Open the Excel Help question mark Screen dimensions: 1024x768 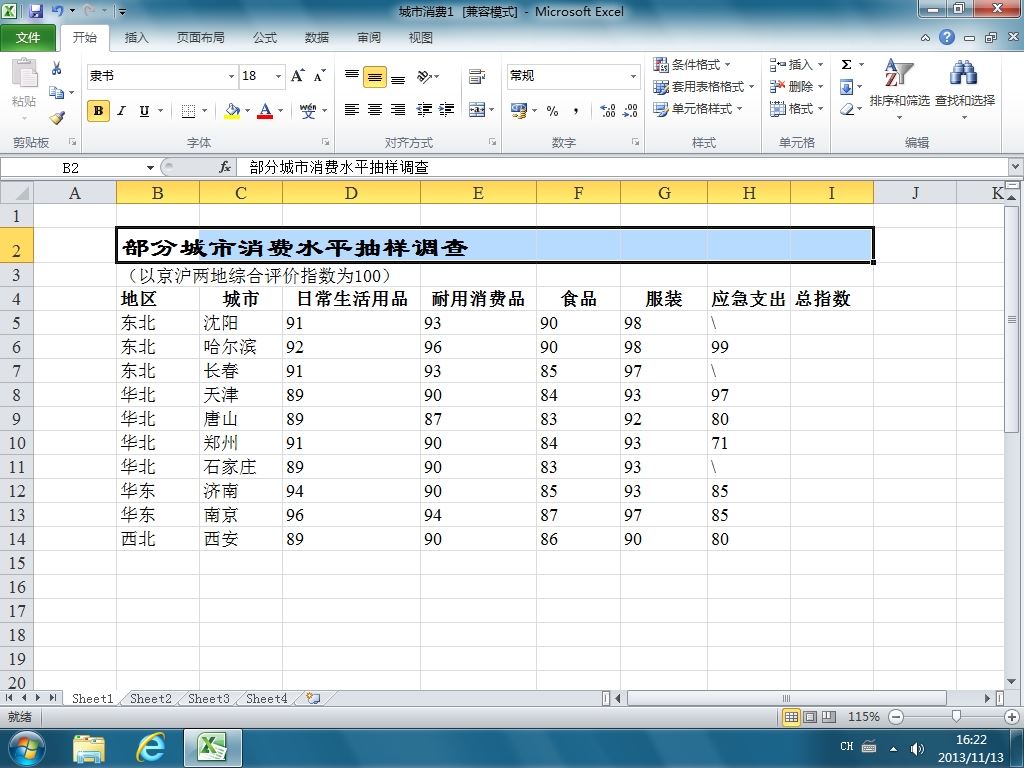click(x=947, y=37)
